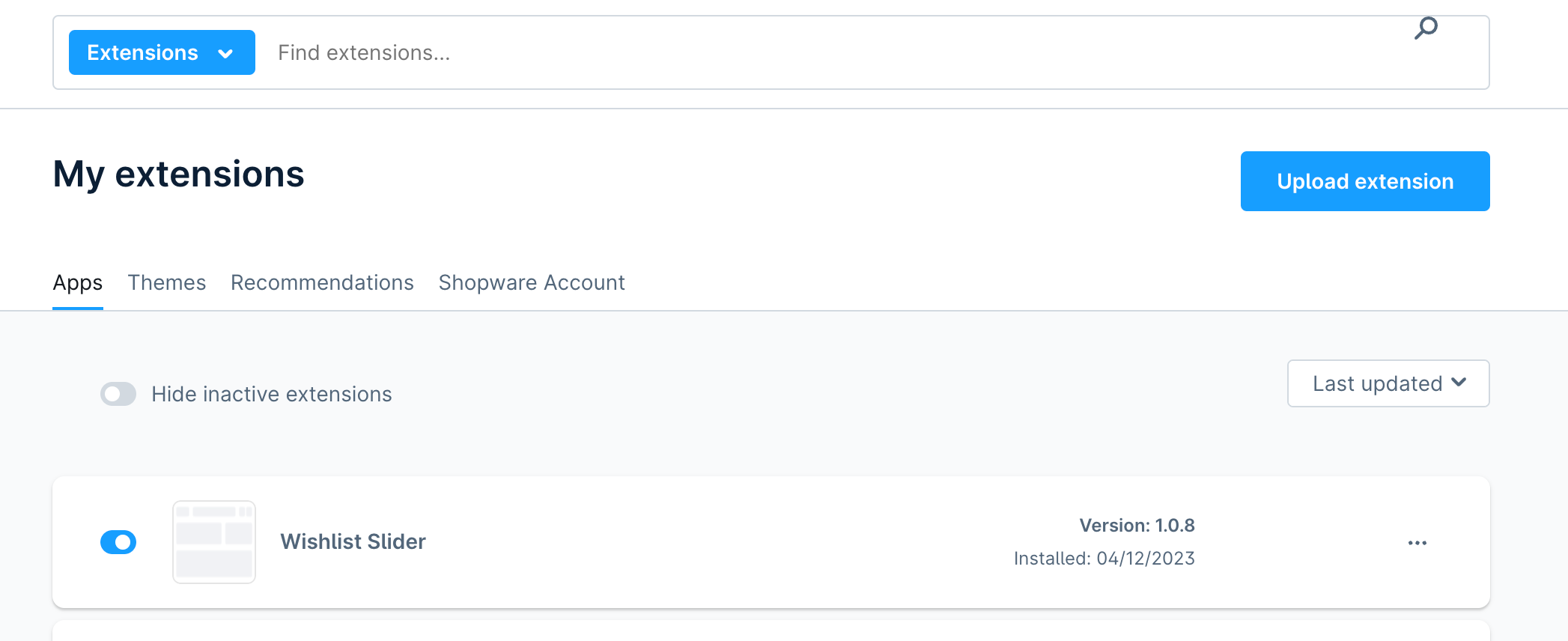Open the three-dot menu for Wishlist Slider
This screenshot has width=1568, height=641.
pos(1417,543)
